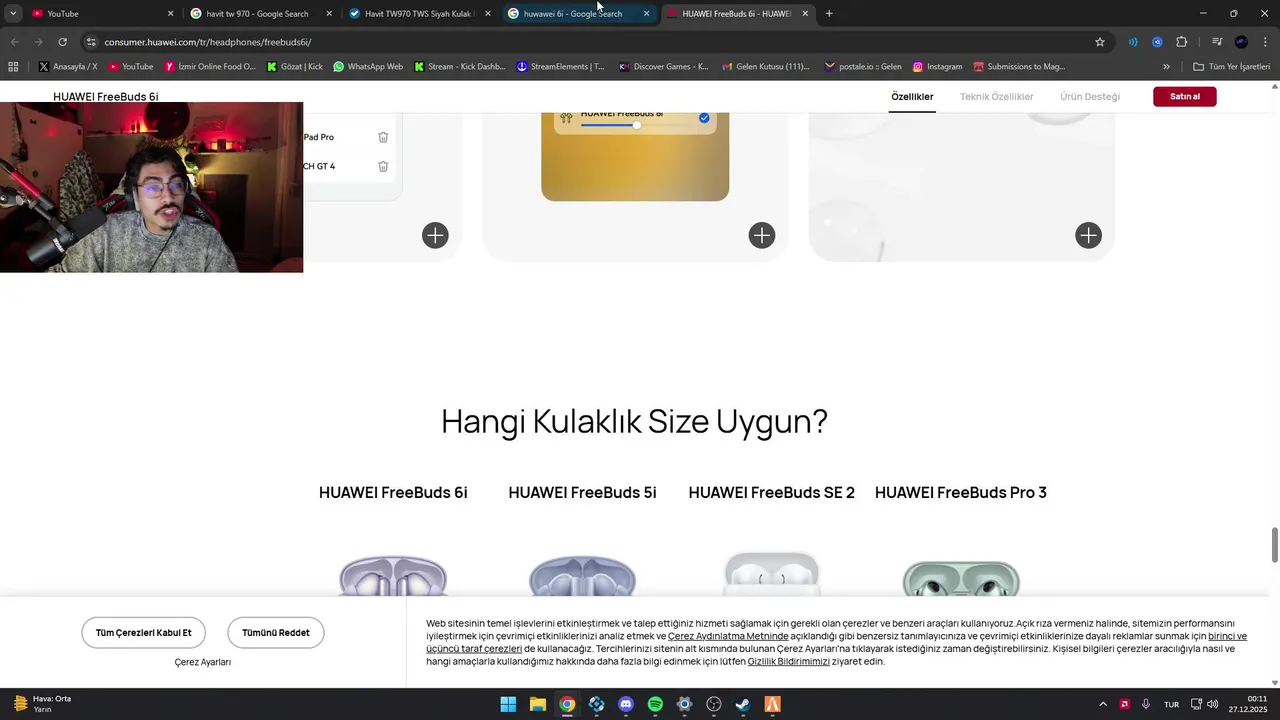The height and width of the screenshot is (720, 1280).
Task: Switch to 'Havit TW970 TWS Siyah Kulak' tab
Action: coord(418,13)
